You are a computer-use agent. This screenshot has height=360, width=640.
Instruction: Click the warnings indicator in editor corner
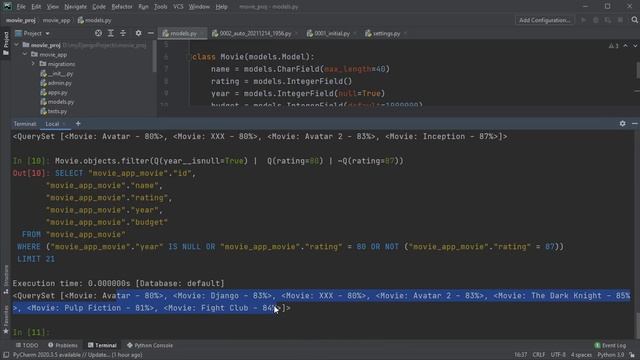click(x=613, y=46)
